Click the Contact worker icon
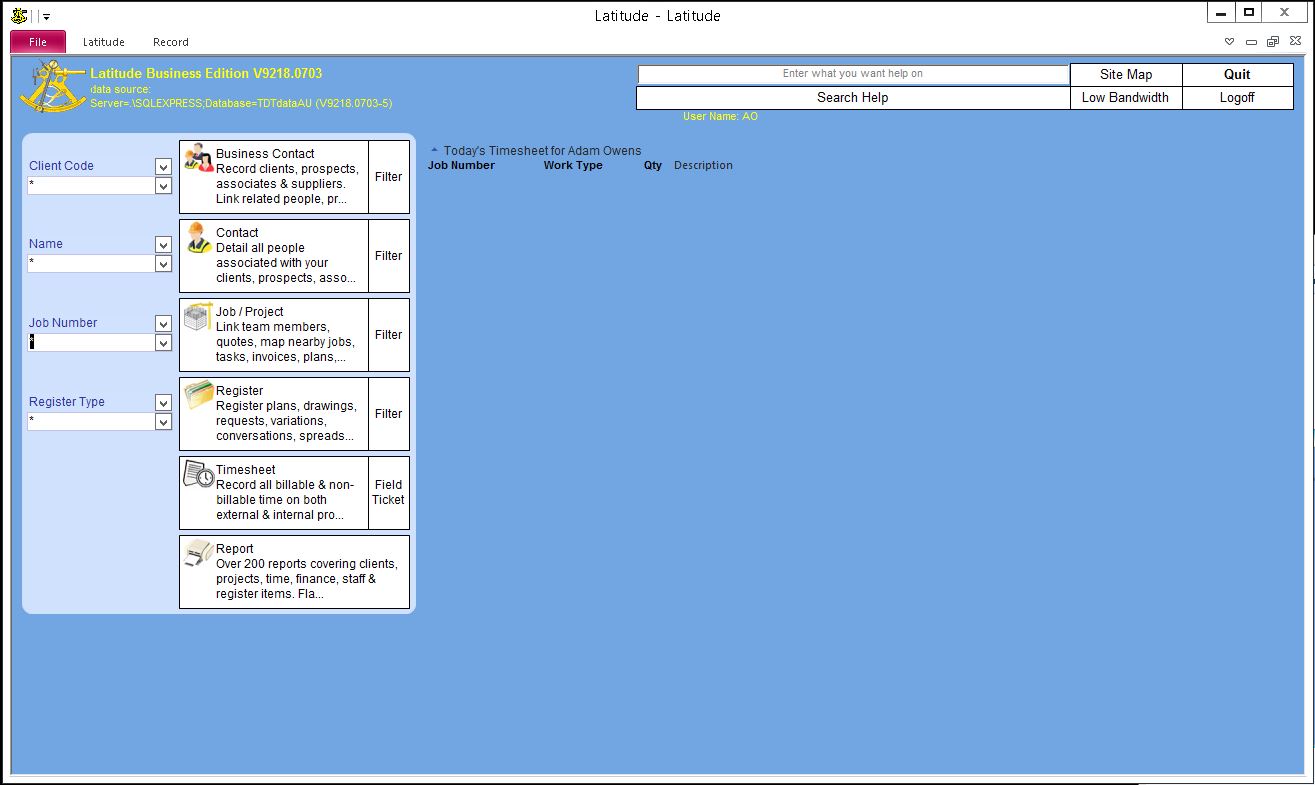1315x785 pixels. coord(199,238)
